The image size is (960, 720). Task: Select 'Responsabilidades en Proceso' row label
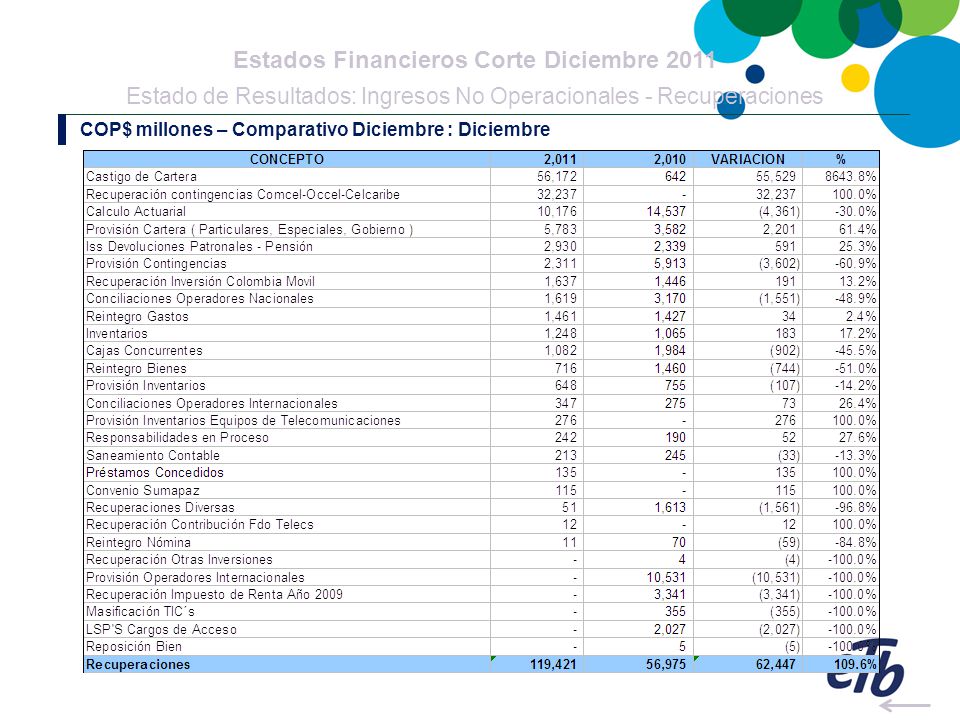(x=177, y=438)
